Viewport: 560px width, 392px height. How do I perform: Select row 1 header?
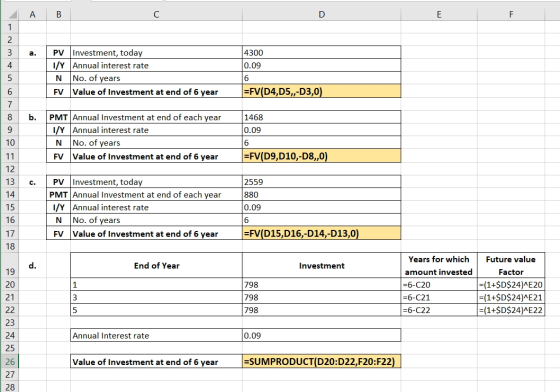click(10, 27)
